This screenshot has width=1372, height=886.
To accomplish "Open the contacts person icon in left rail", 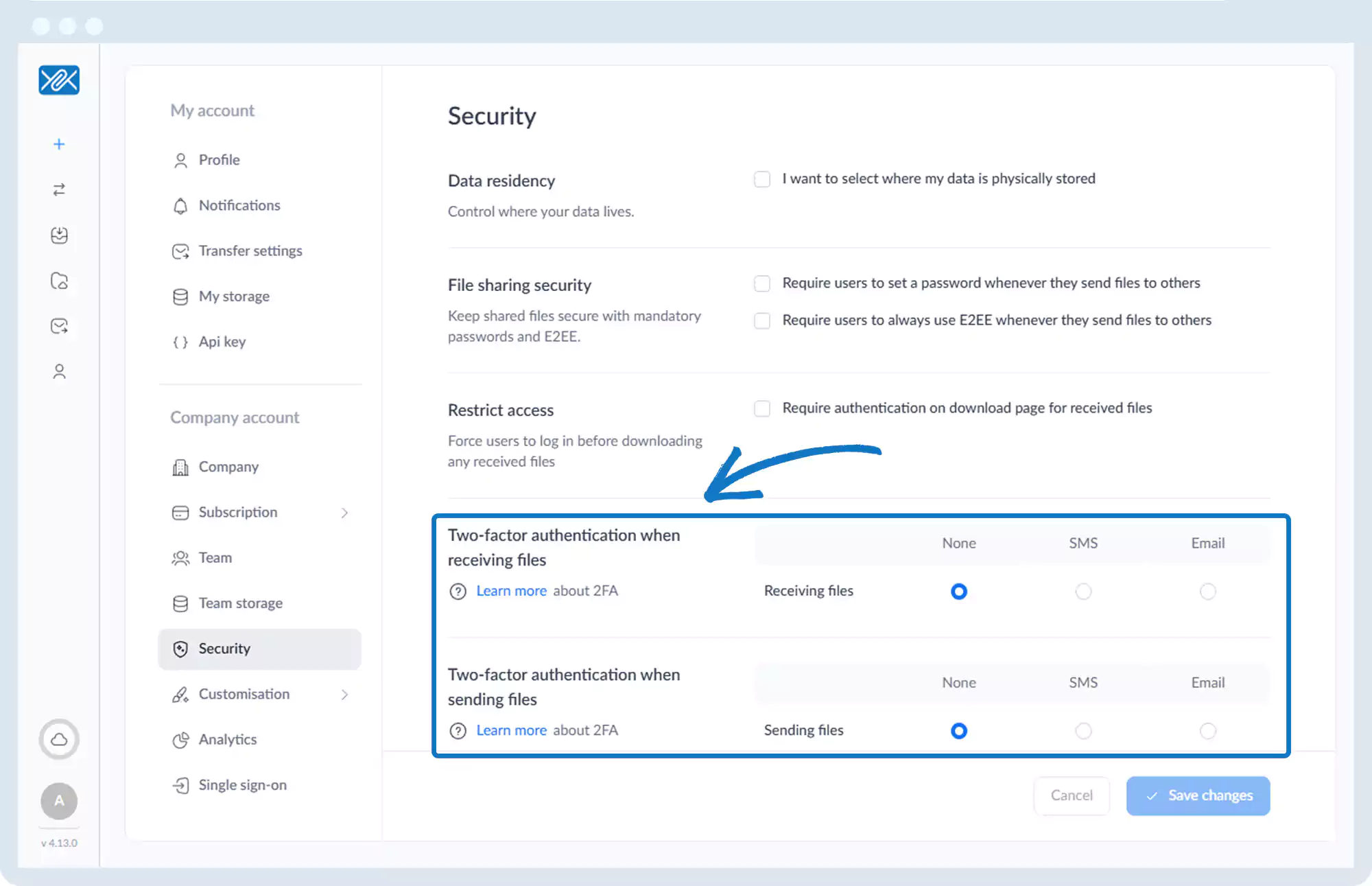I will click(59, 371).
